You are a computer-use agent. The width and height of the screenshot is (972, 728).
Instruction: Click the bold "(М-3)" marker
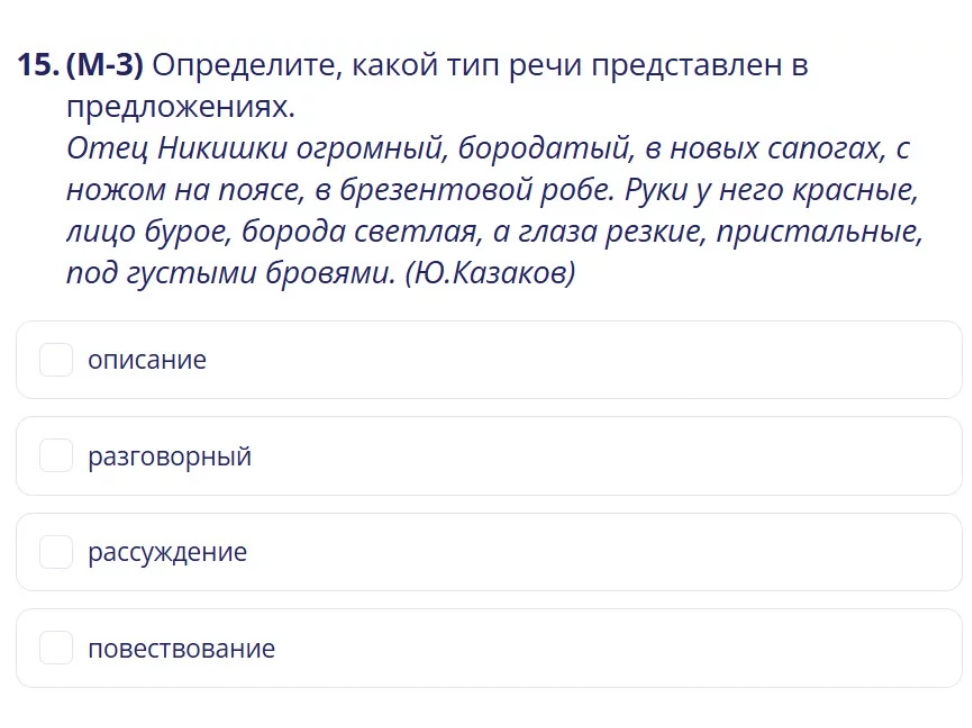(x=105, y=66)
